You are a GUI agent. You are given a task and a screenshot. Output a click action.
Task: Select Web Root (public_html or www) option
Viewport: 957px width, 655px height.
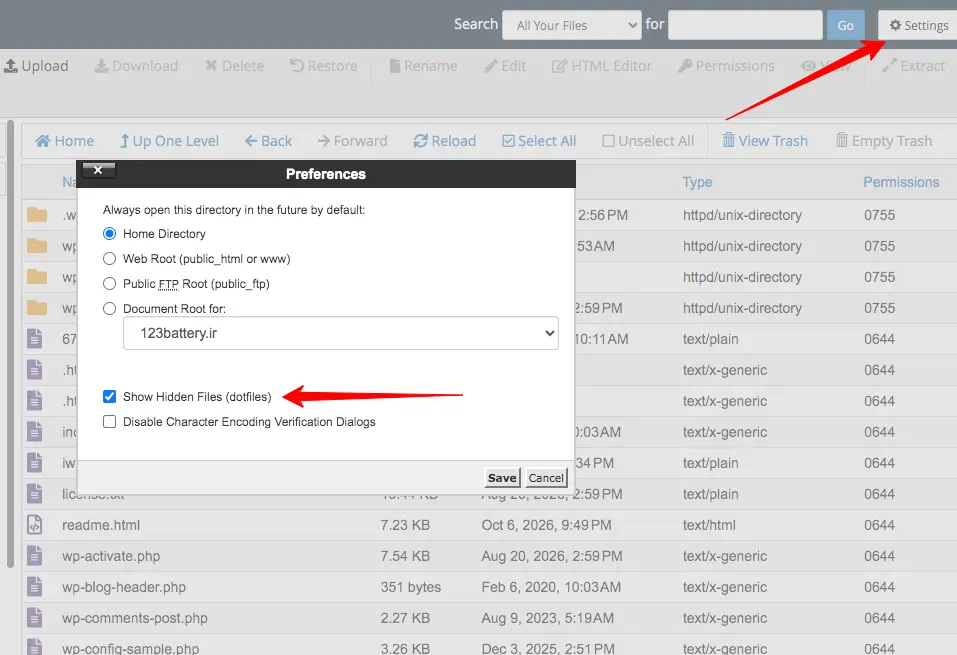tap(109, 259)
